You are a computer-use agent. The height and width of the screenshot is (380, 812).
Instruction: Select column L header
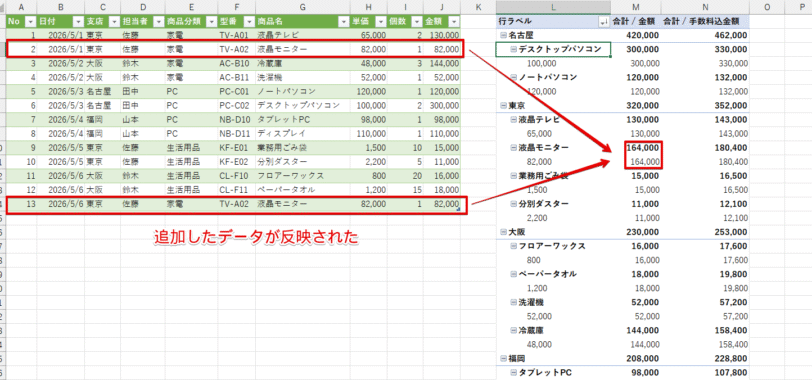point(553,7)
